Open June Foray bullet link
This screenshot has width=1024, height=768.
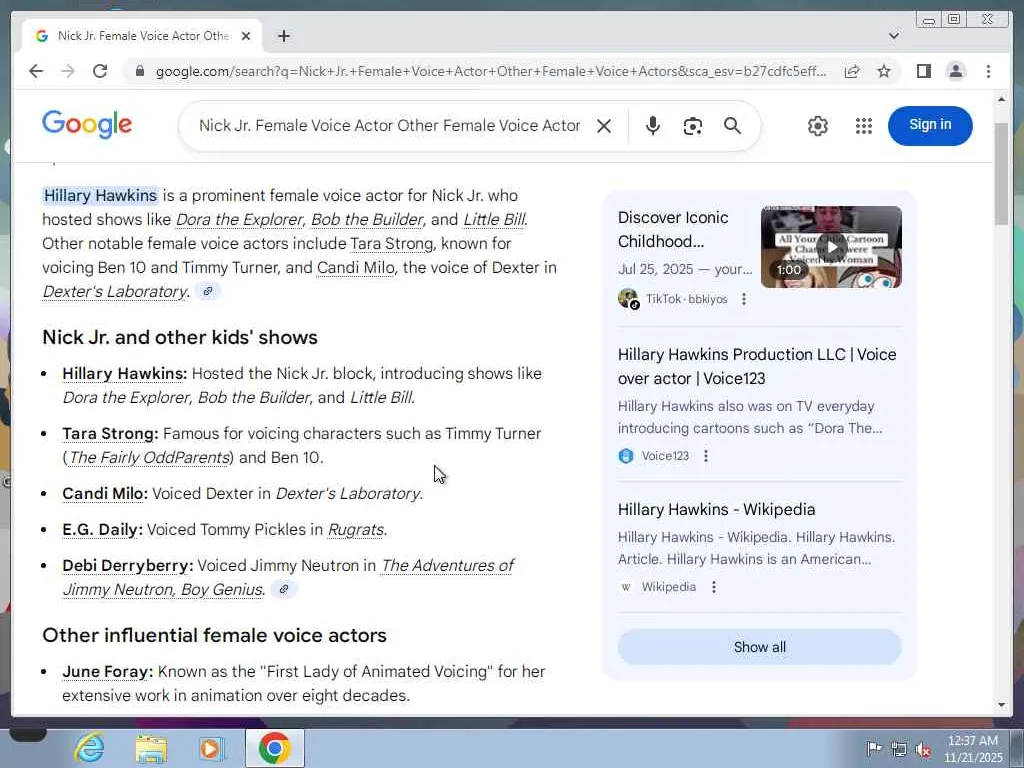tap(107, 672)
